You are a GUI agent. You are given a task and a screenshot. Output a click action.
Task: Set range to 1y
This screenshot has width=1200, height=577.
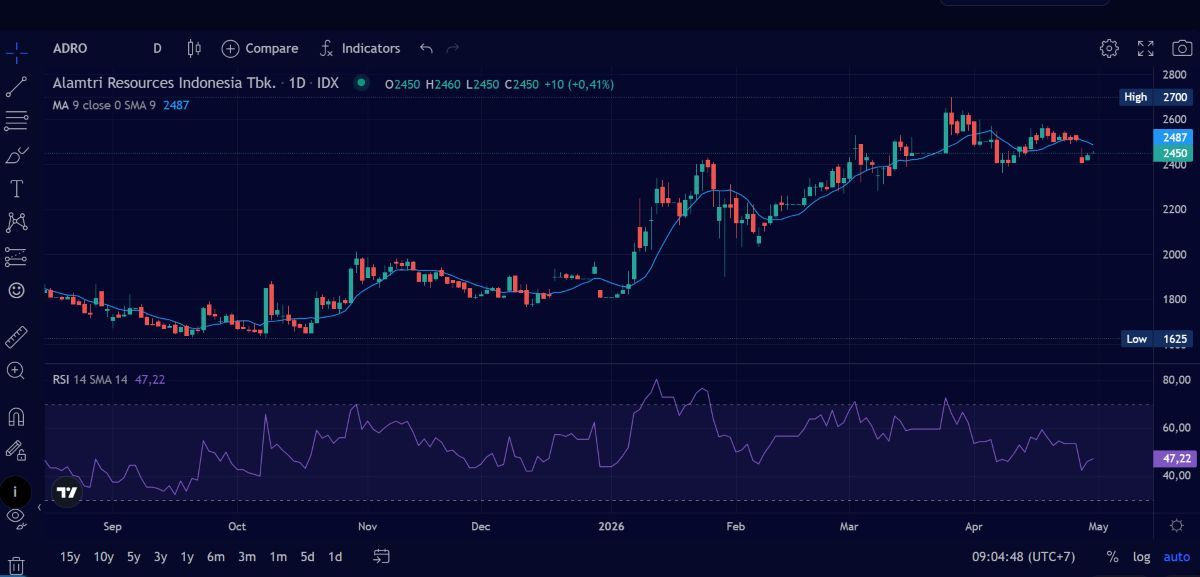(187, 556)
